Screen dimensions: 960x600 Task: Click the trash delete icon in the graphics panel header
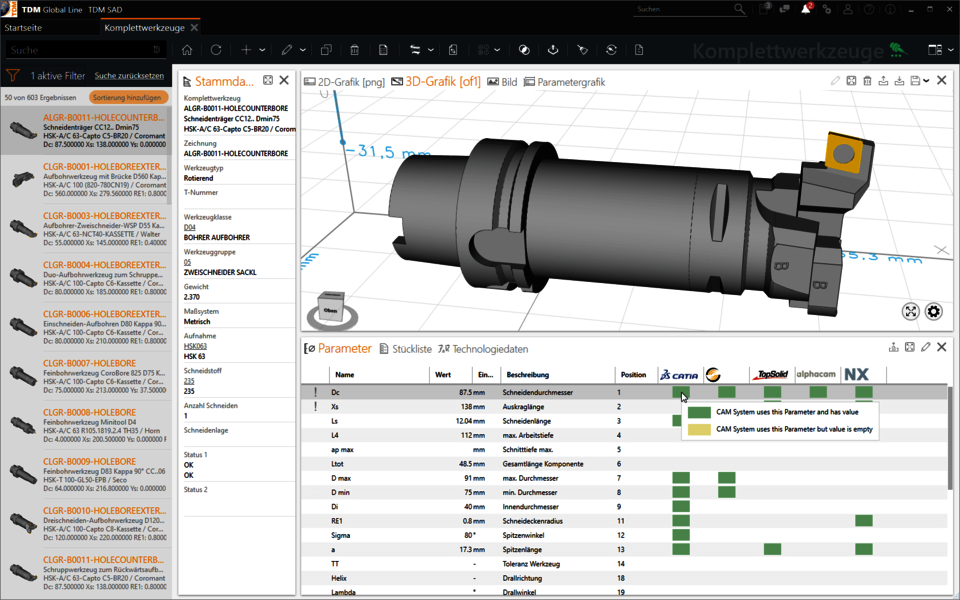(867, 80)
